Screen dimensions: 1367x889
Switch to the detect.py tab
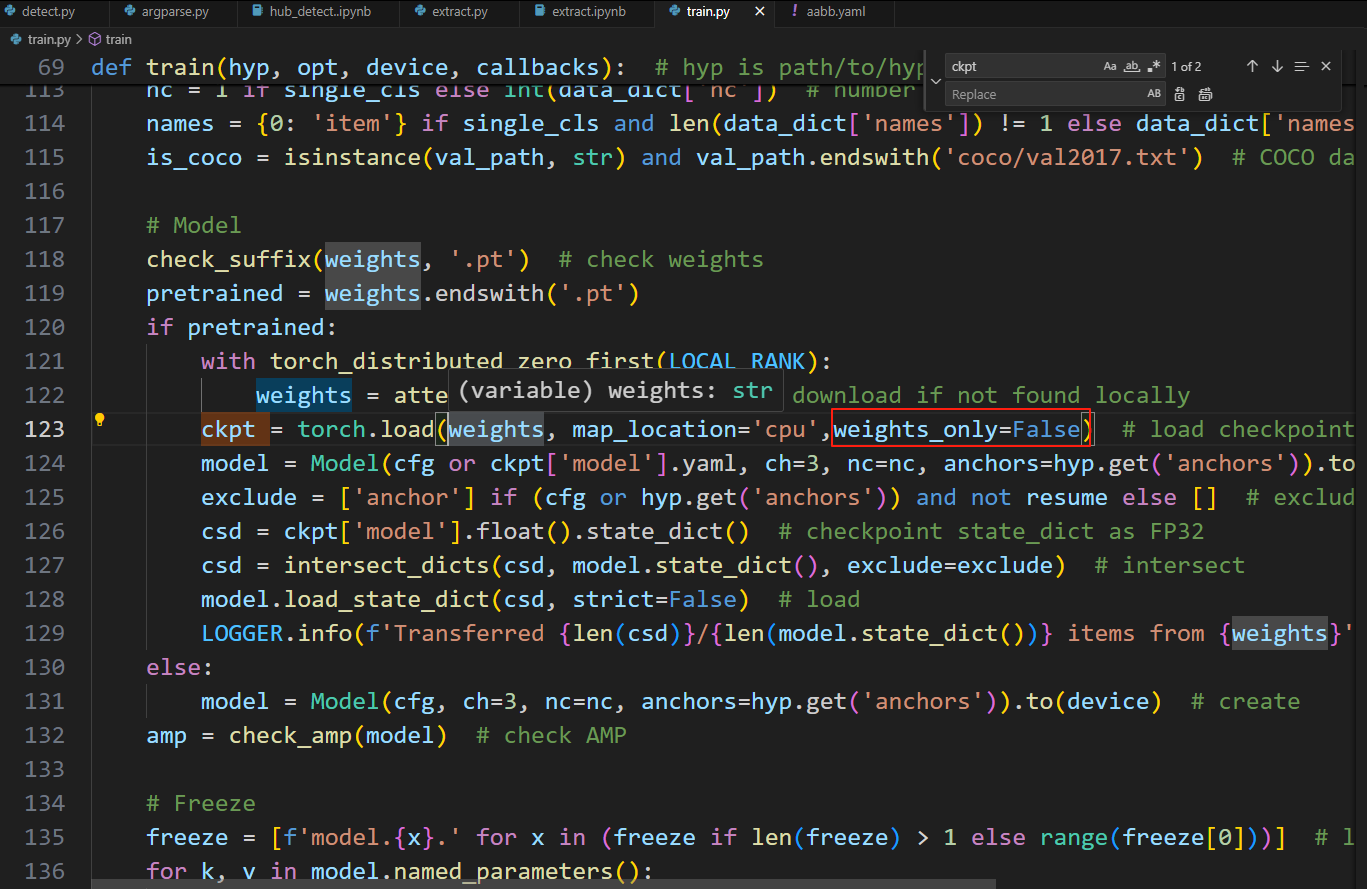[45, 13]
